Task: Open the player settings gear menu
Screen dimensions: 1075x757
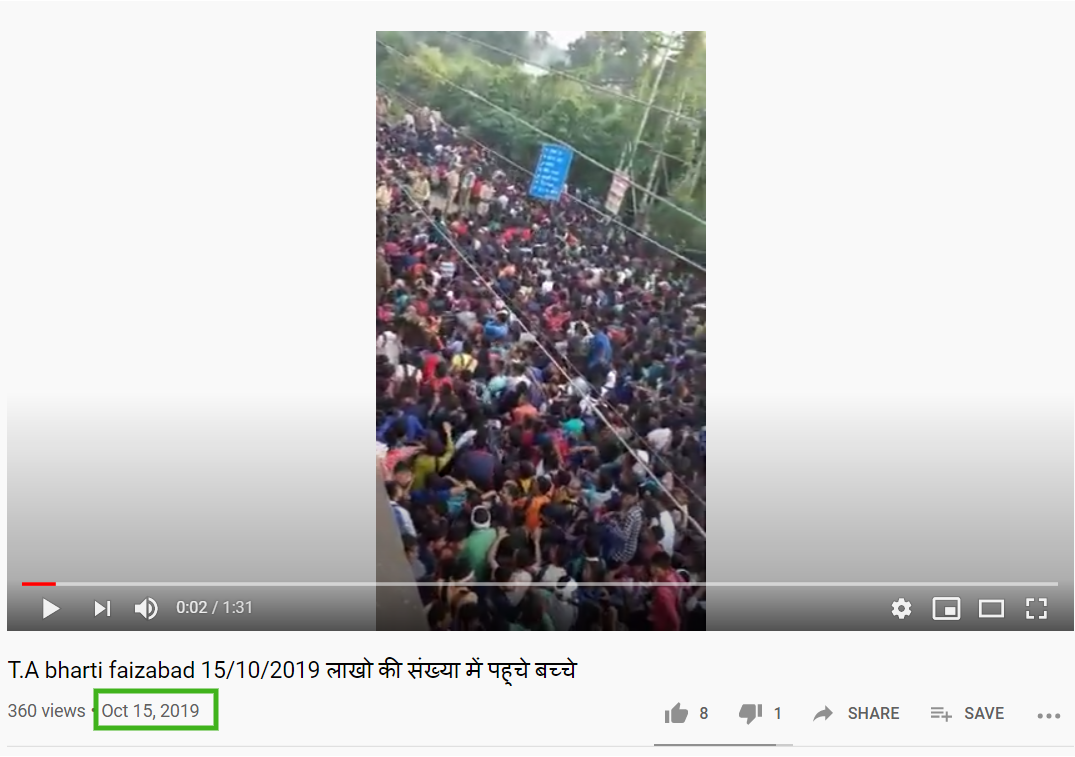Action: point(901,608)
